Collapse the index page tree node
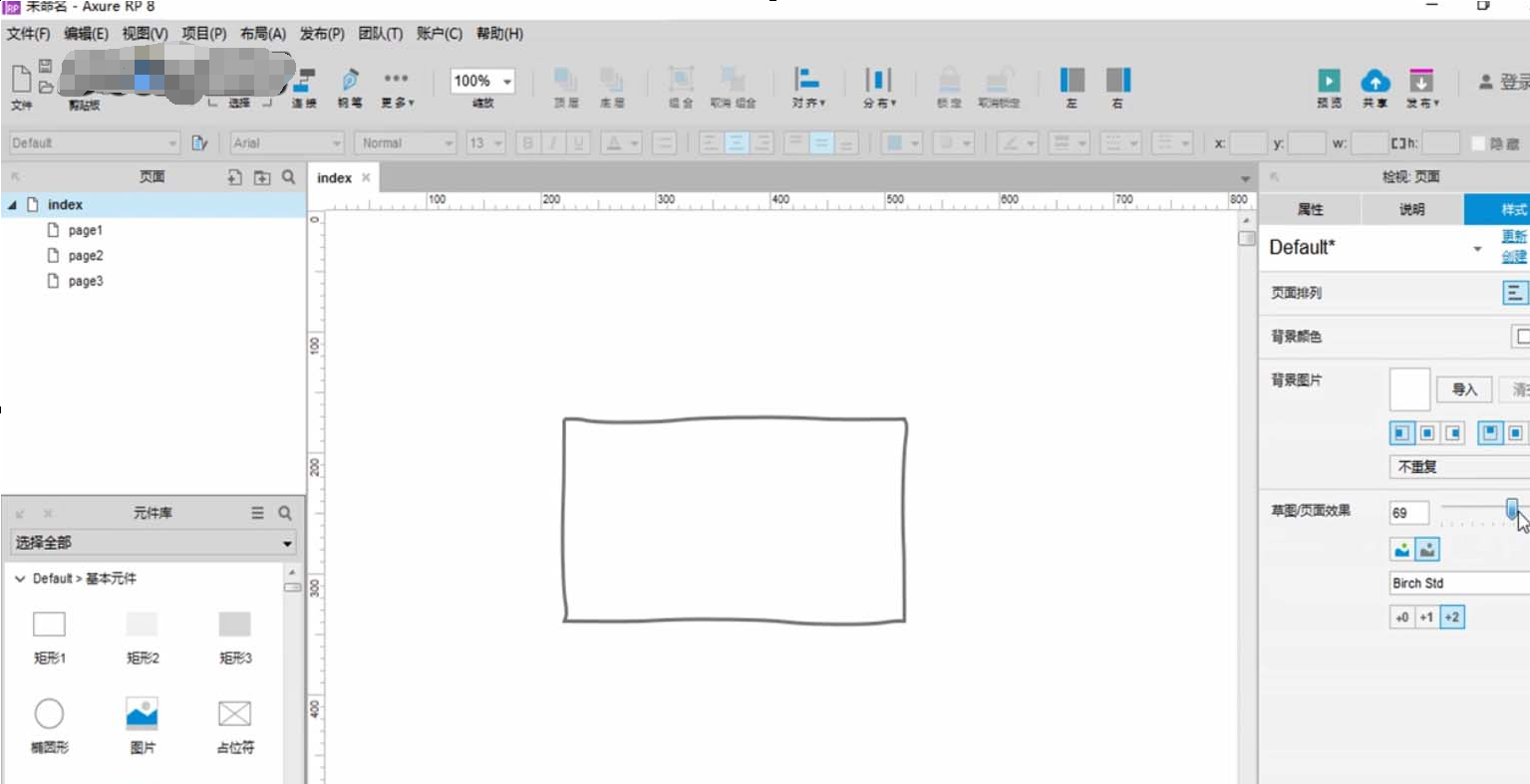Screen dimensions: 1530x784 [x=12, y=205]
